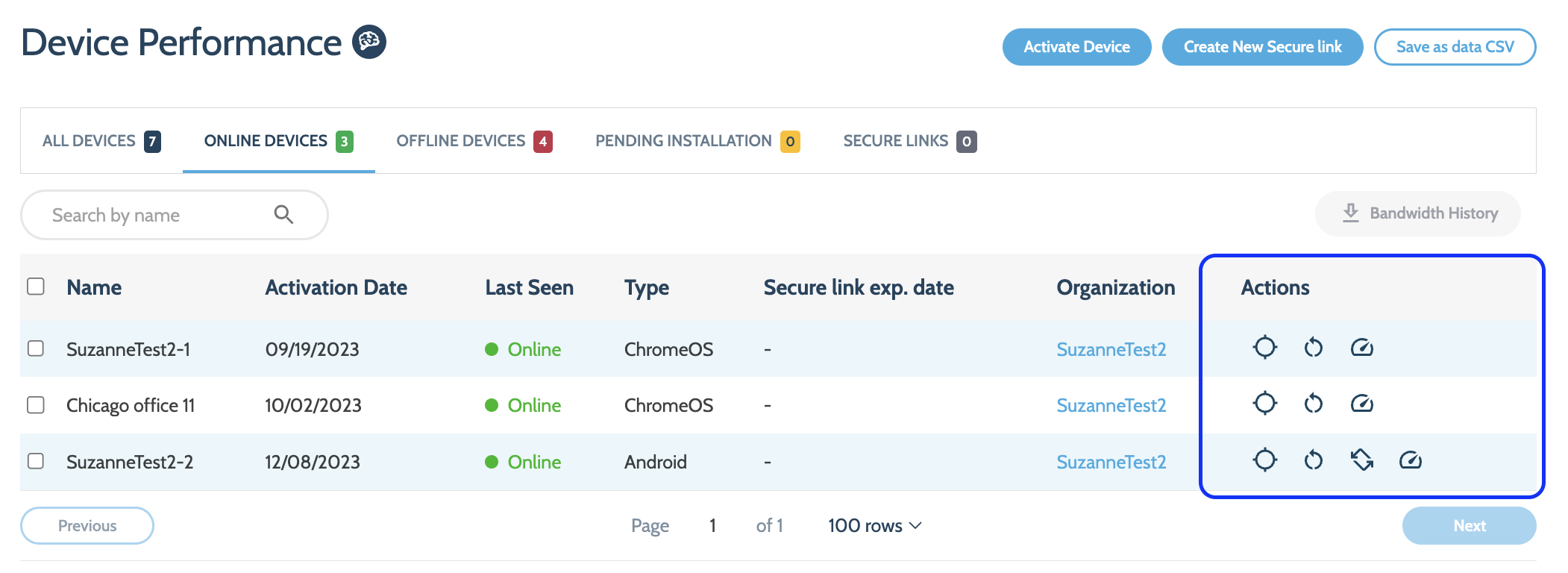1568x573 pixels.
Task: Click the search magnifier icon
Action: pos(283,215)
